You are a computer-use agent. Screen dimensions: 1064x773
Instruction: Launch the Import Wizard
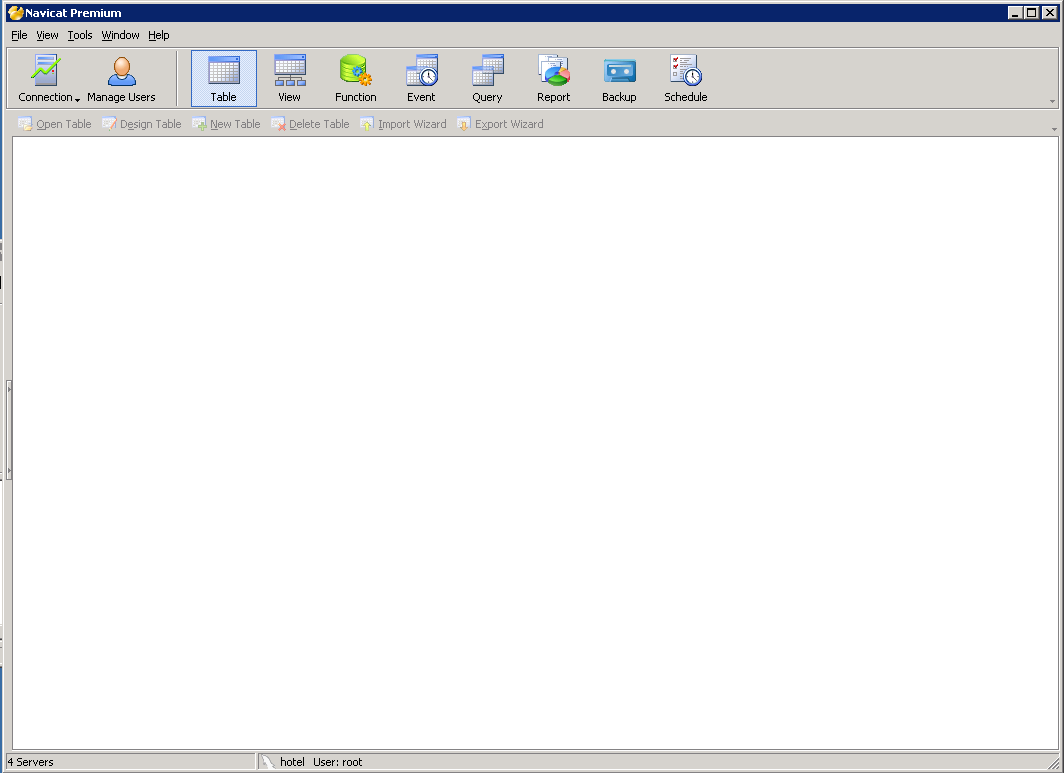coord(403,124)
